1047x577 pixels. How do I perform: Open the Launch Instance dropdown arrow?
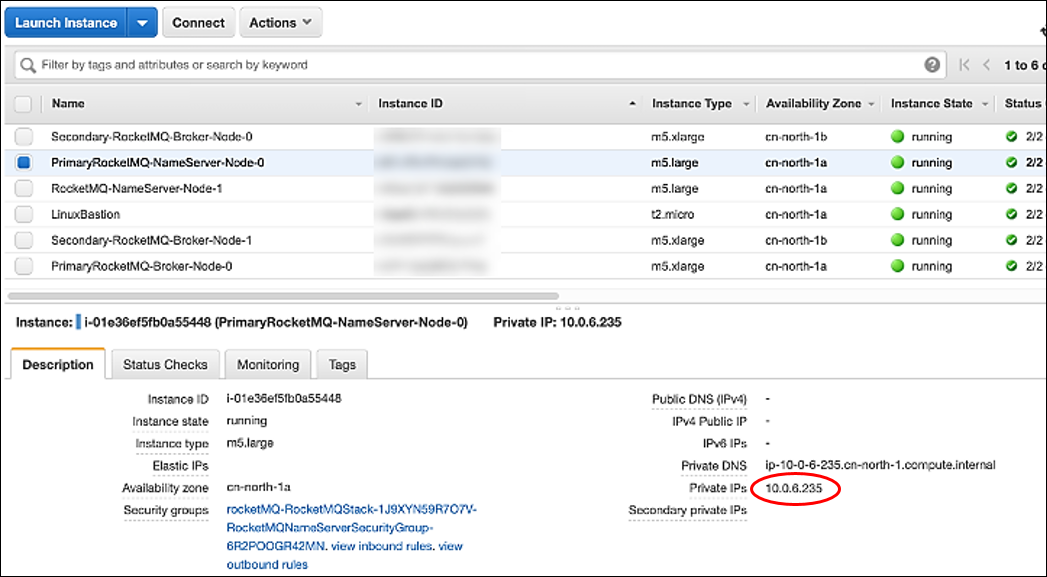tap(142, 23)
